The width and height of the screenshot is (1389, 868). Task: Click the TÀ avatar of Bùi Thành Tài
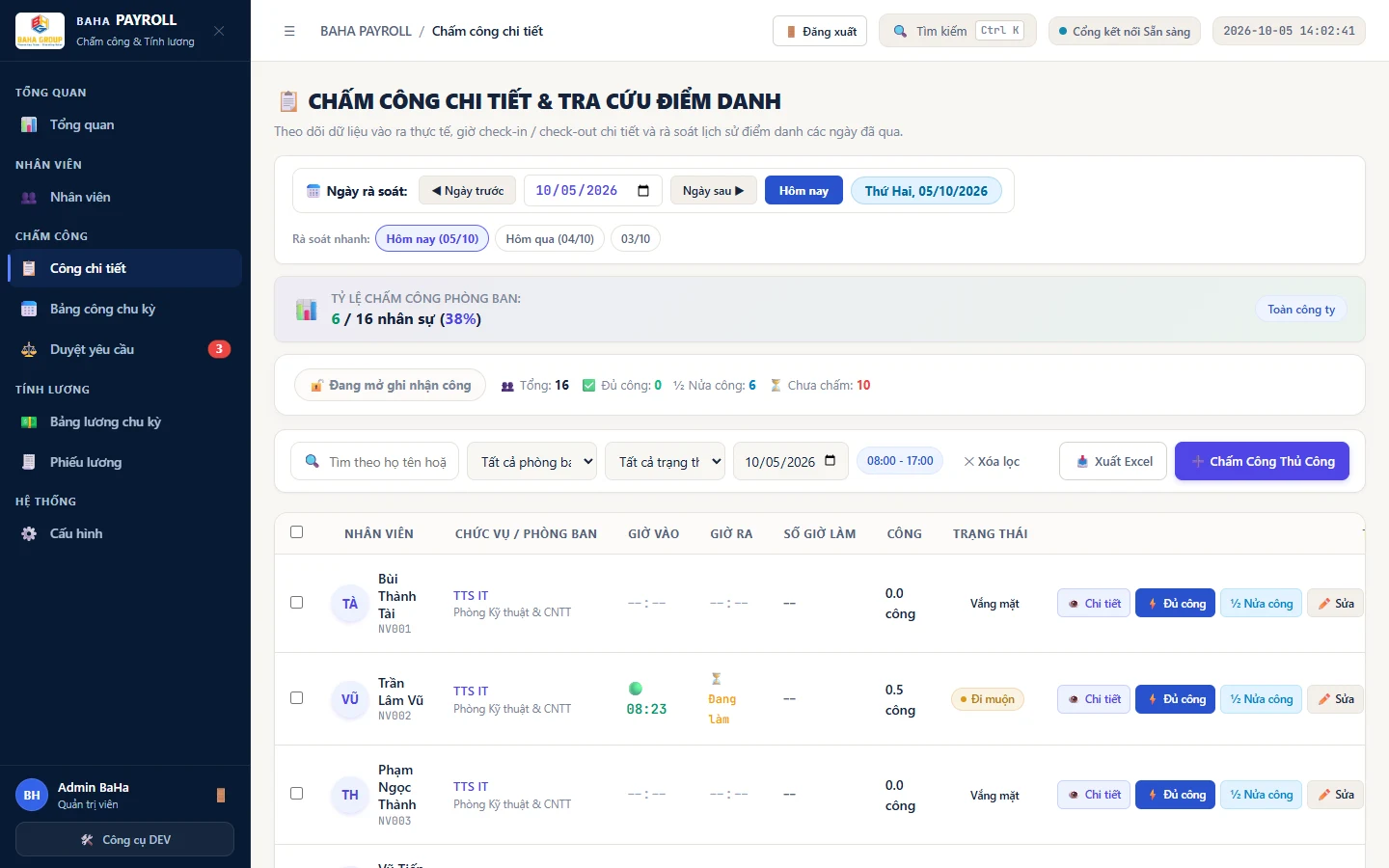350,604
